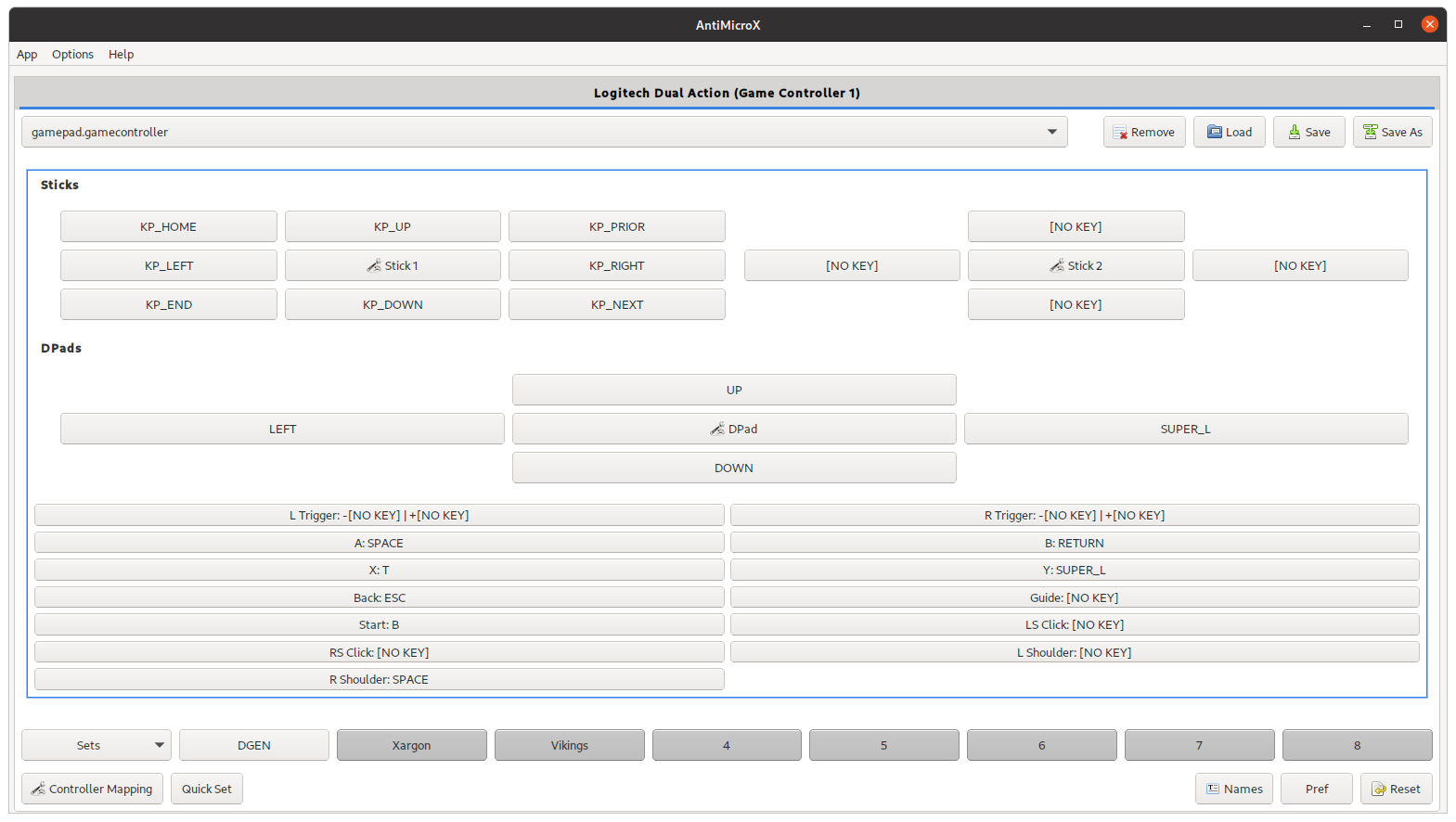1456x822 pixels.
Task: Click the DPad LEFT button
Action: [x=283, y=429]
